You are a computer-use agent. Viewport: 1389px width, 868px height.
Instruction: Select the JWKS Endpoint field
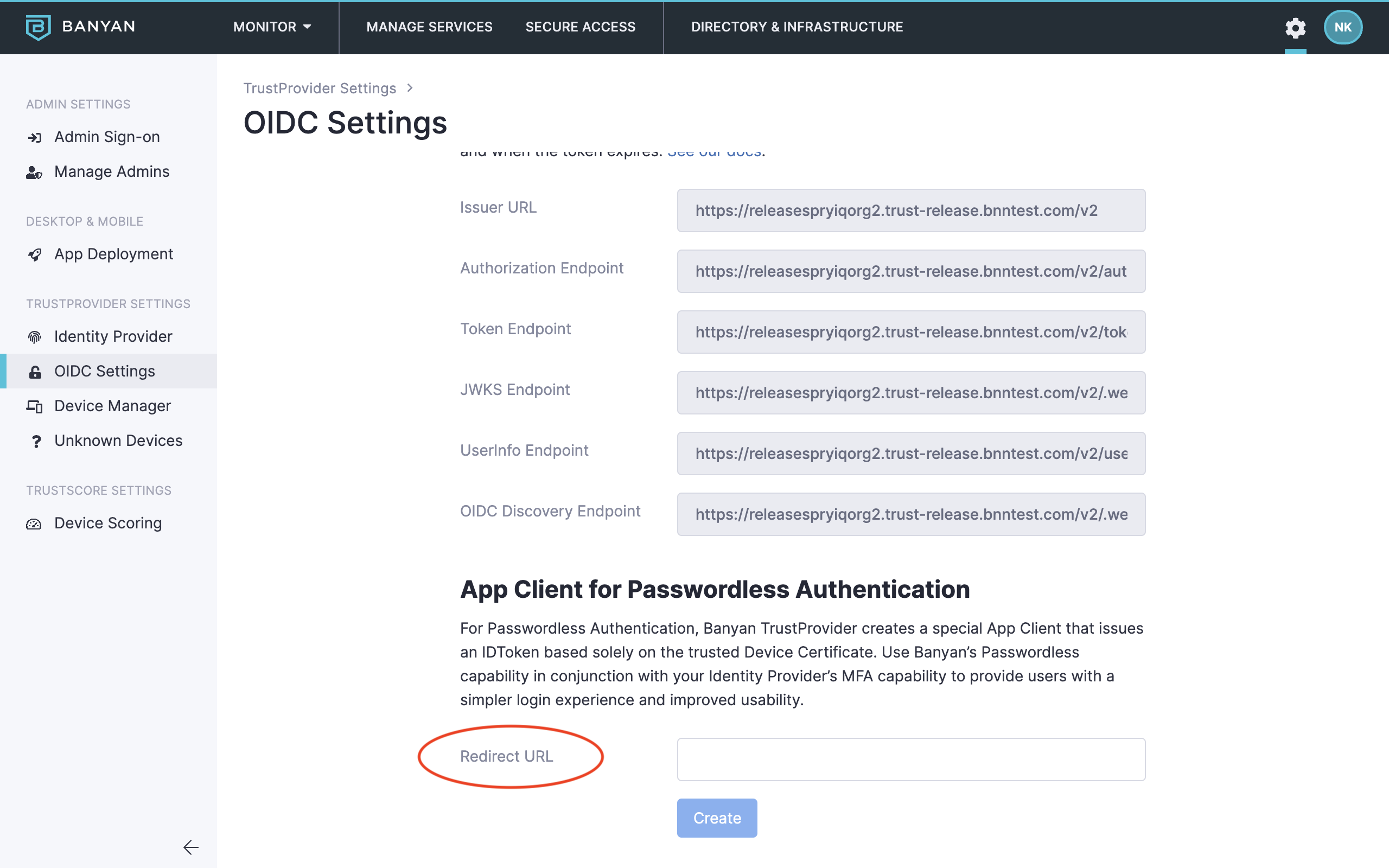coord(911,393)
